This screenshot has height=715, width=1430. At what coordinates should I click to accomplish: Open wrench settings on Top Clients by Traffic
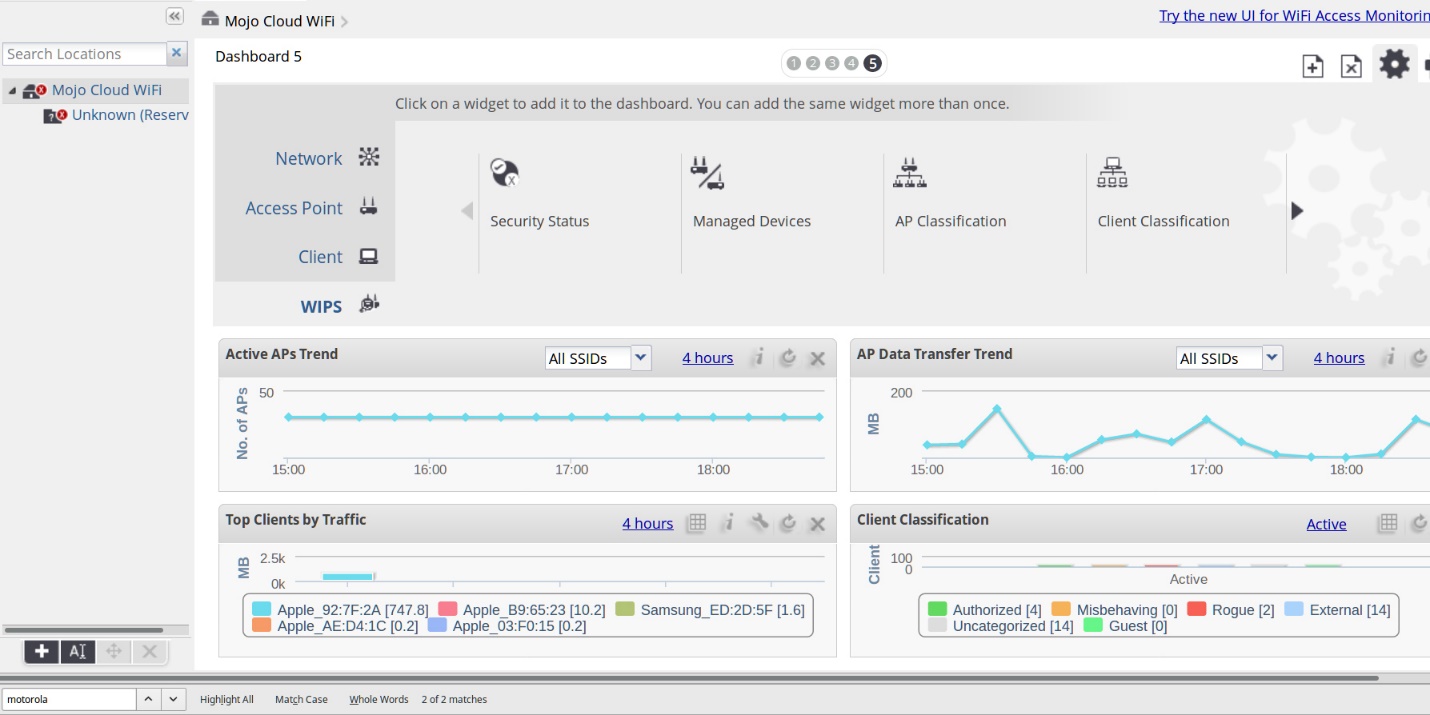pyautogui.click(x=758, y=522)
